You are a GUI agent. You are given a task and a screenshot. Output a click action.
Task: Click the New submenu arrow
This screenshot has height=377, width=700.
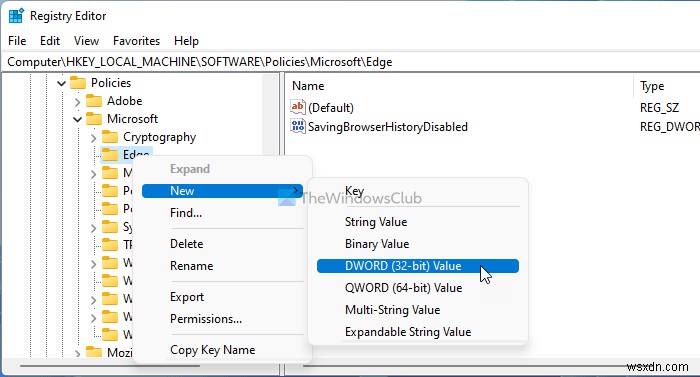296,191
